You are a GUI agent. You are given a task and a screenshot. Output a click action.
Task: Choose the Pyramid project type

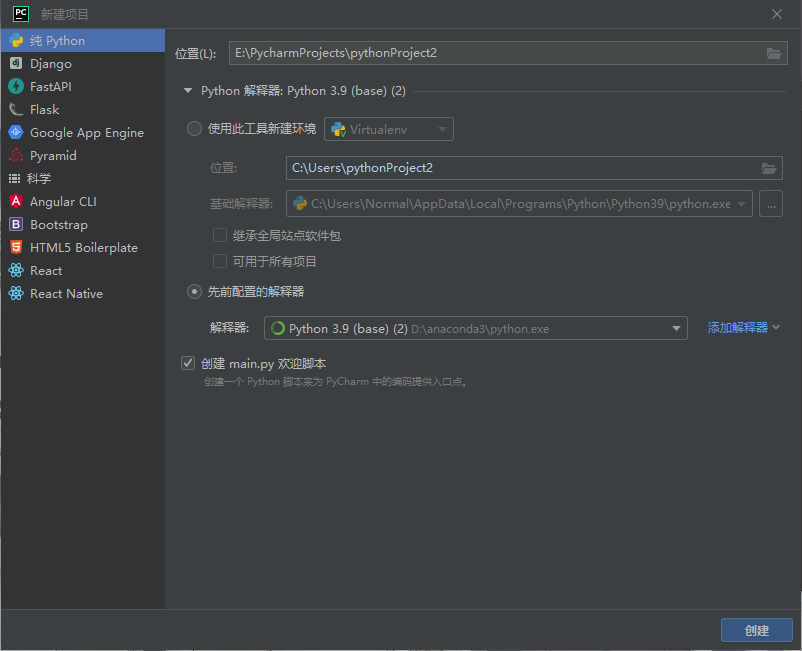83,155
